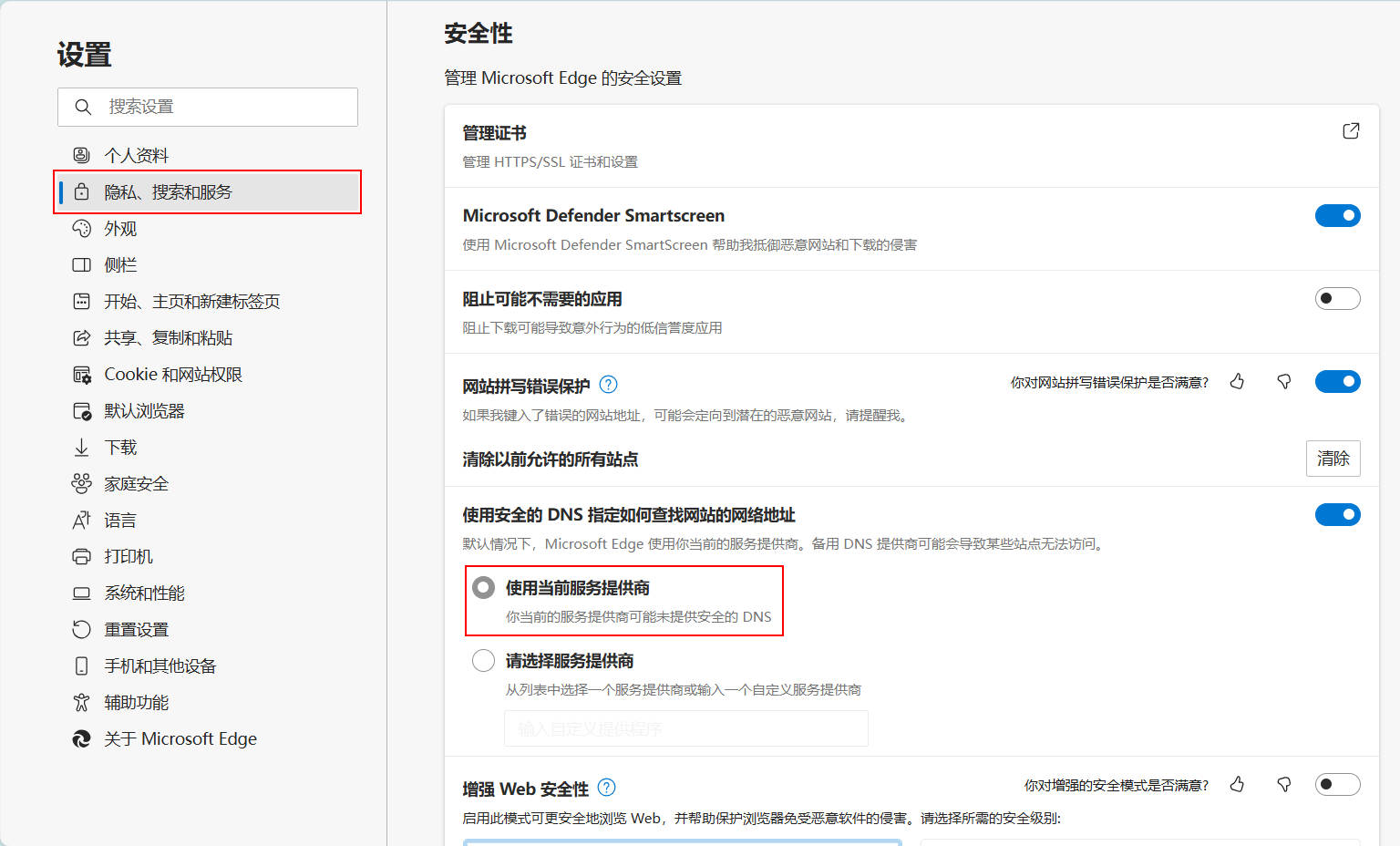Screen dimensions: 1400x846
Task: Select 使用当前服务提供商 radio button
Action: point(483,588)
